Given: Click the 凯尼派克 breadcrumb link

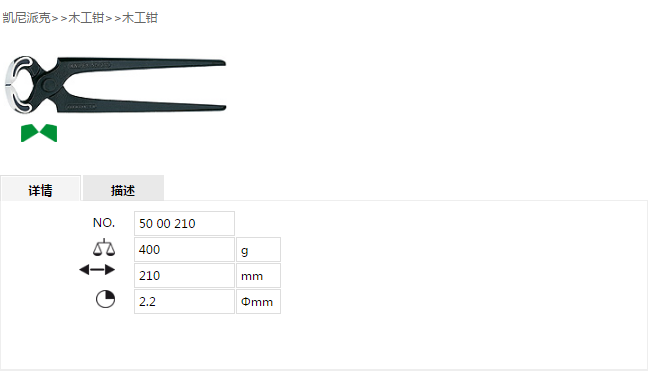Looking at the screenshot, I should click(x=27, y=18).
